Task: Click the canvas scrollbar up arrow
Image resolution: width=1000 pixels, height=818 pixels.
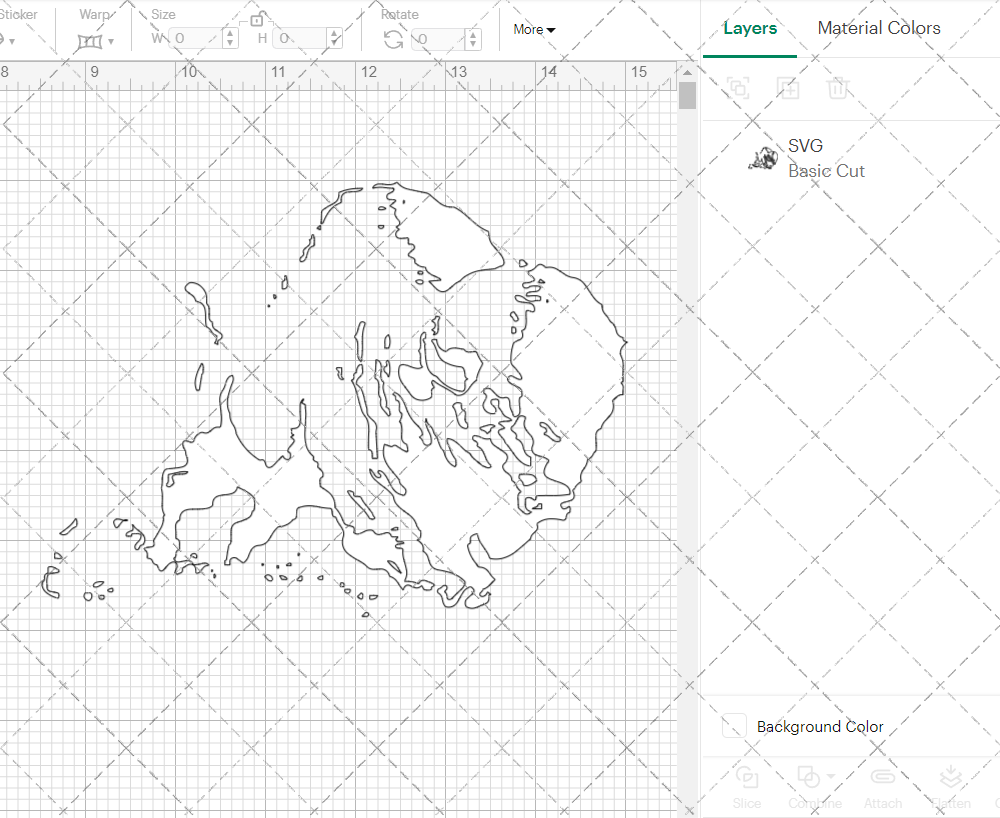Action: (687, 73)
